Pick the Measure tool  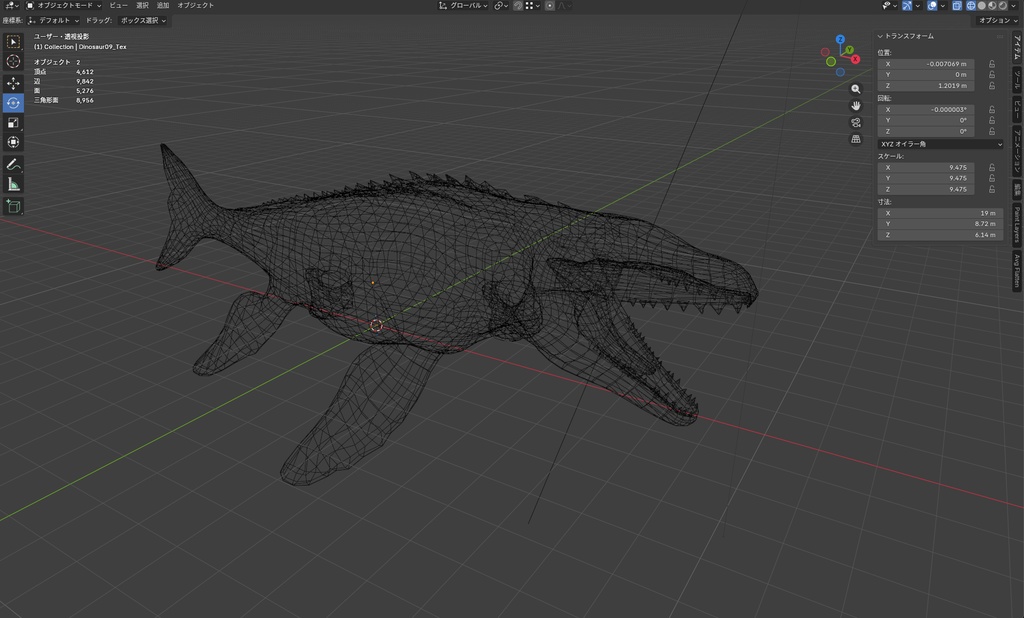click(13, 184)
